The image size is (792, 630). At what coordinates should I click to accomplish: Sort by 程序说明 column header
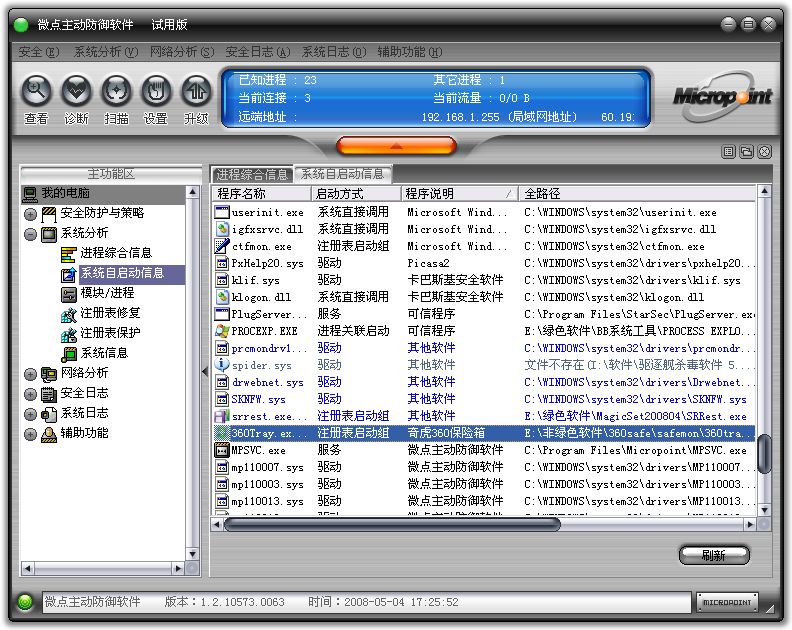[x=460, y=193]
